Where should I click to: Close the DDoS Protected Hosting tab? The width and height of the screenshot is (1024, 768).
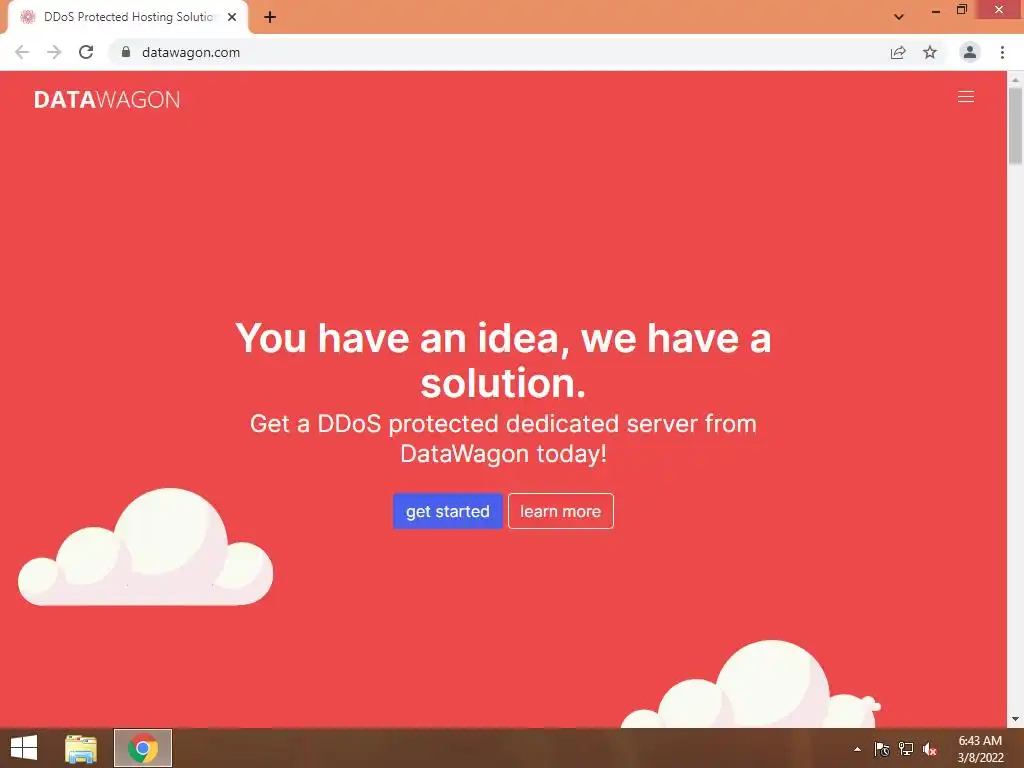click(x=232, y=17)
